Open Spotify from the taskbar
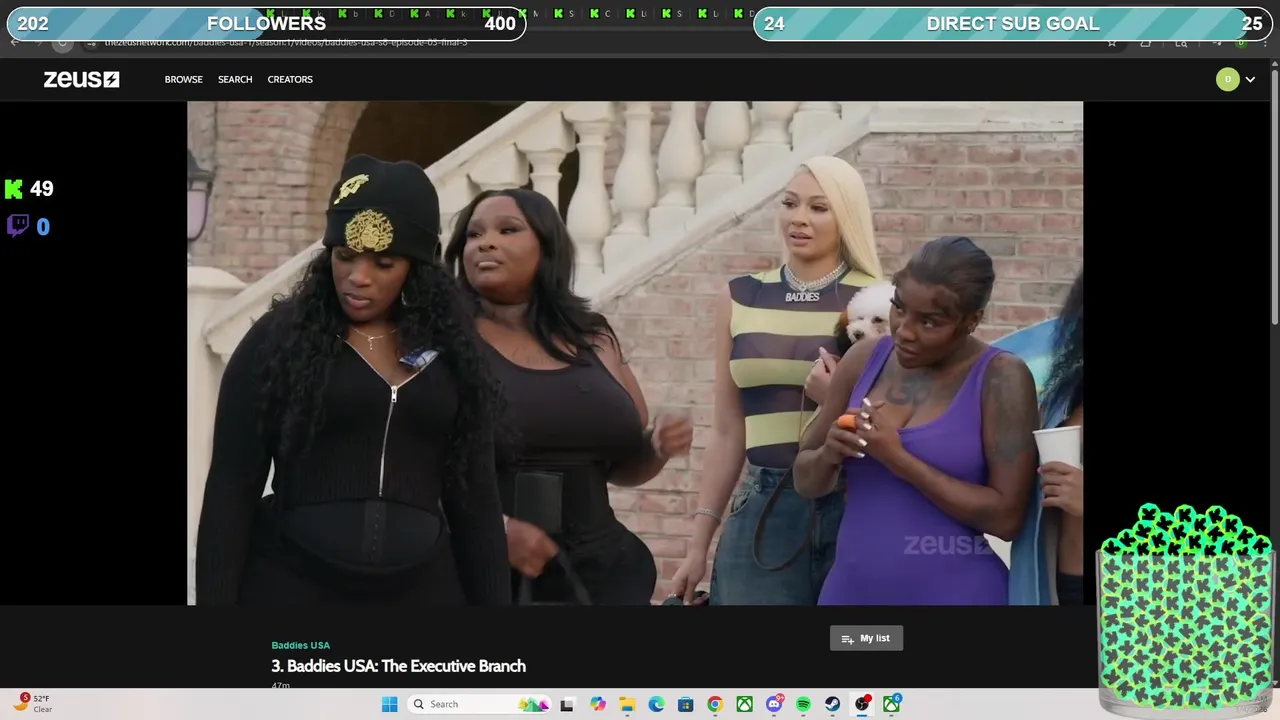 pyautogui.click(x=803, y=704)
